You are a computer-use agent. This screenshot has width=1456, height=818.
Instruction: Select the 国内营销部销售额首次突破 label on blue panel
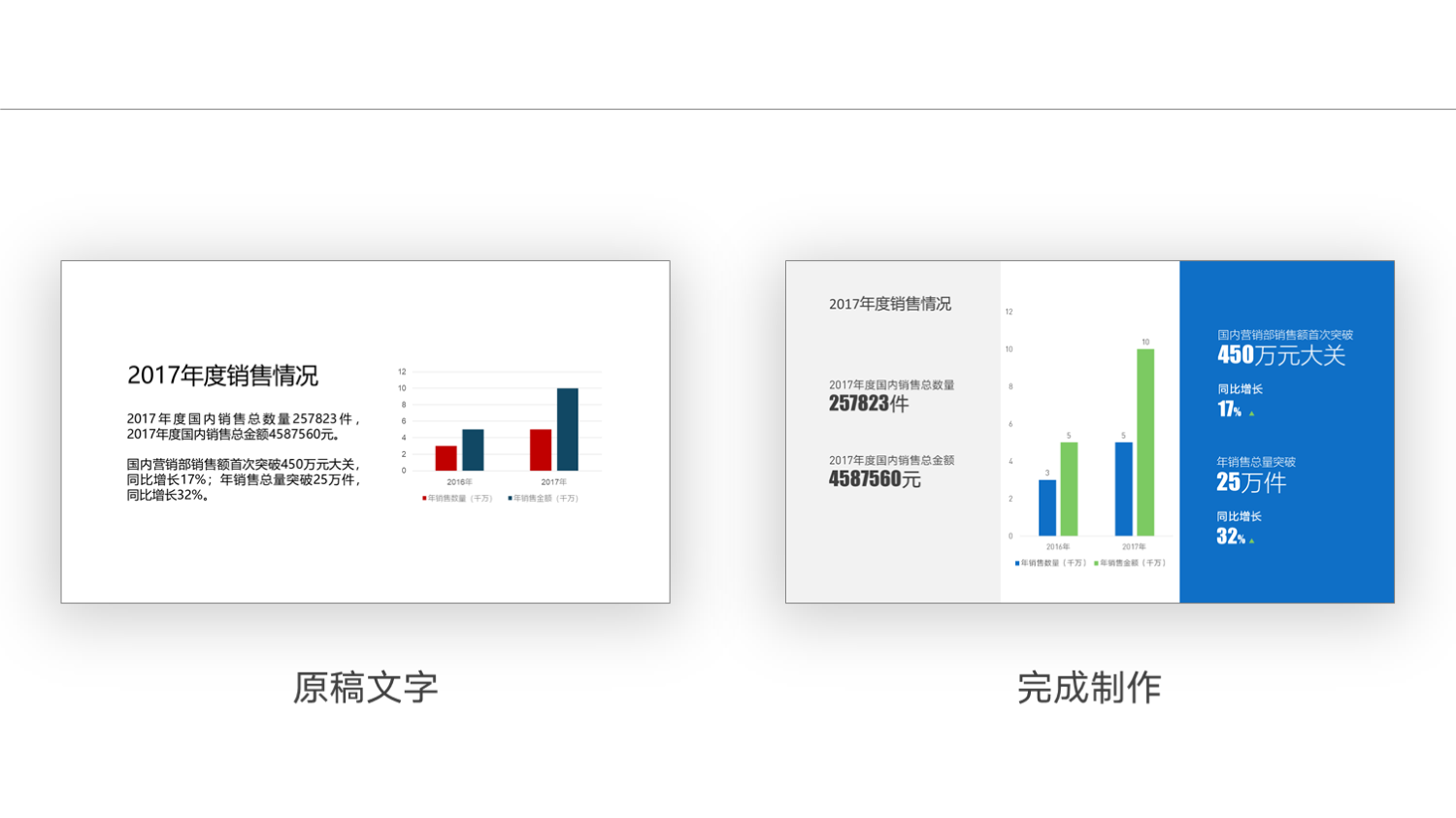click(x=1285, y=335)
